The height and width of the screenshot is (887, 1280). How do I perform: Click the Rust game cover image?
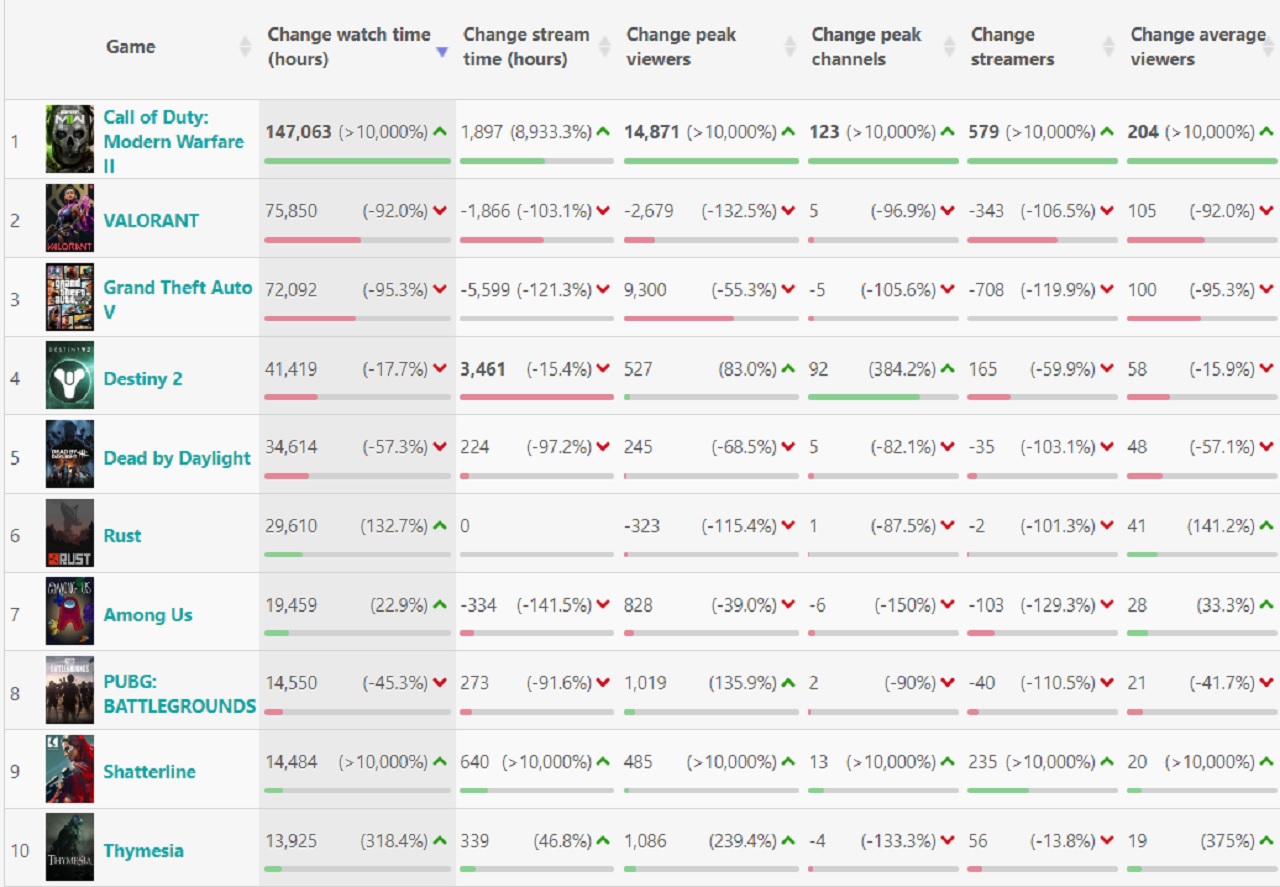tap(70, 533)
